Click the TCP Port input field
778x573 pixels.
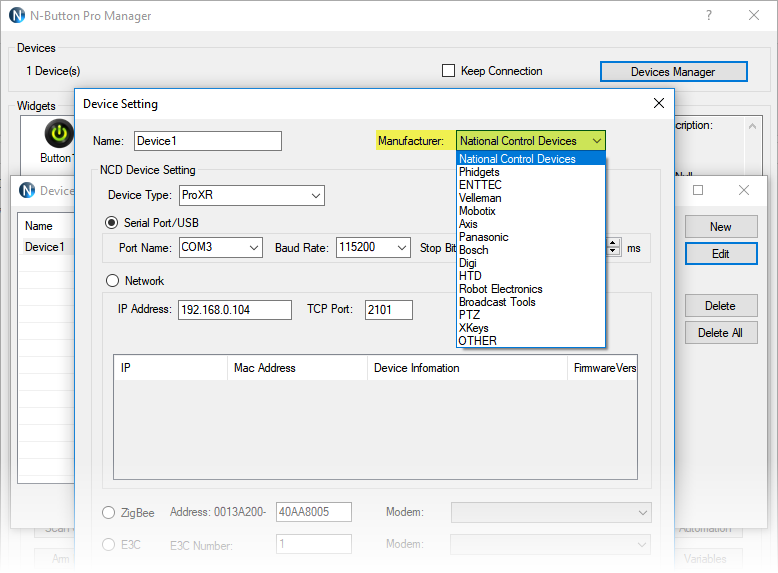(389, 310)
